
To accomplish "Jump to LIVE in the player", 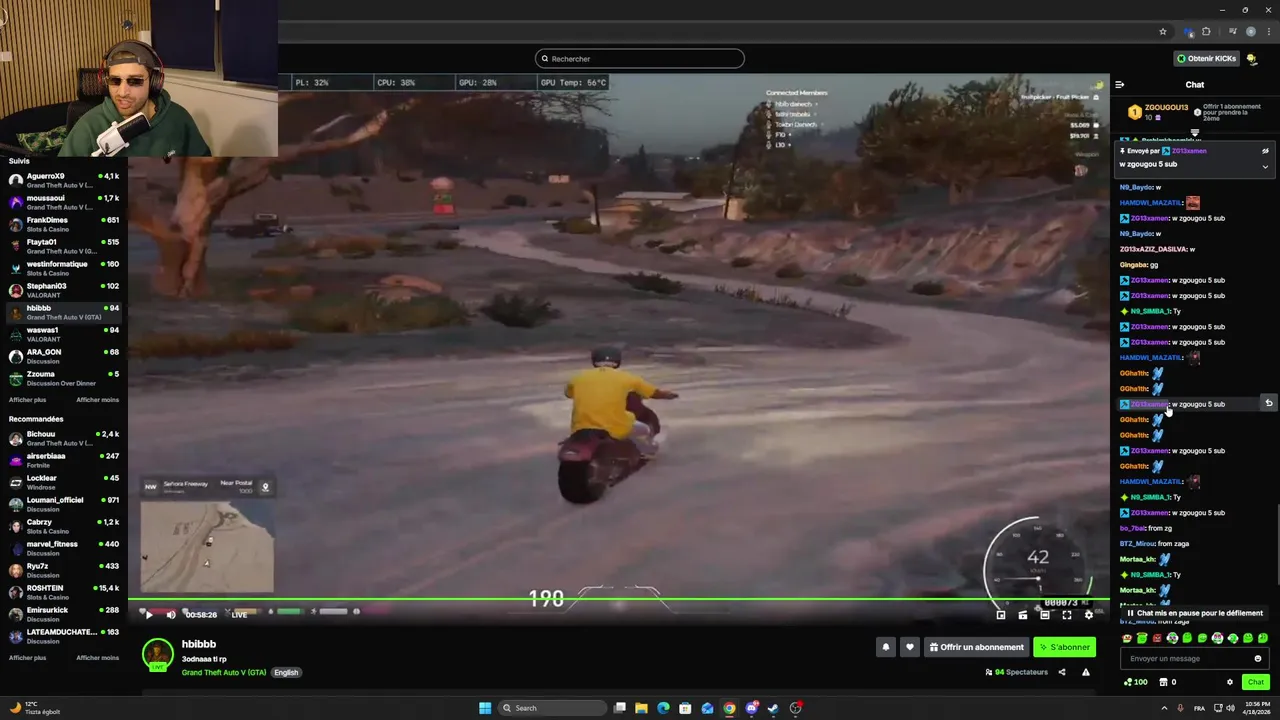I will [239, 615].
